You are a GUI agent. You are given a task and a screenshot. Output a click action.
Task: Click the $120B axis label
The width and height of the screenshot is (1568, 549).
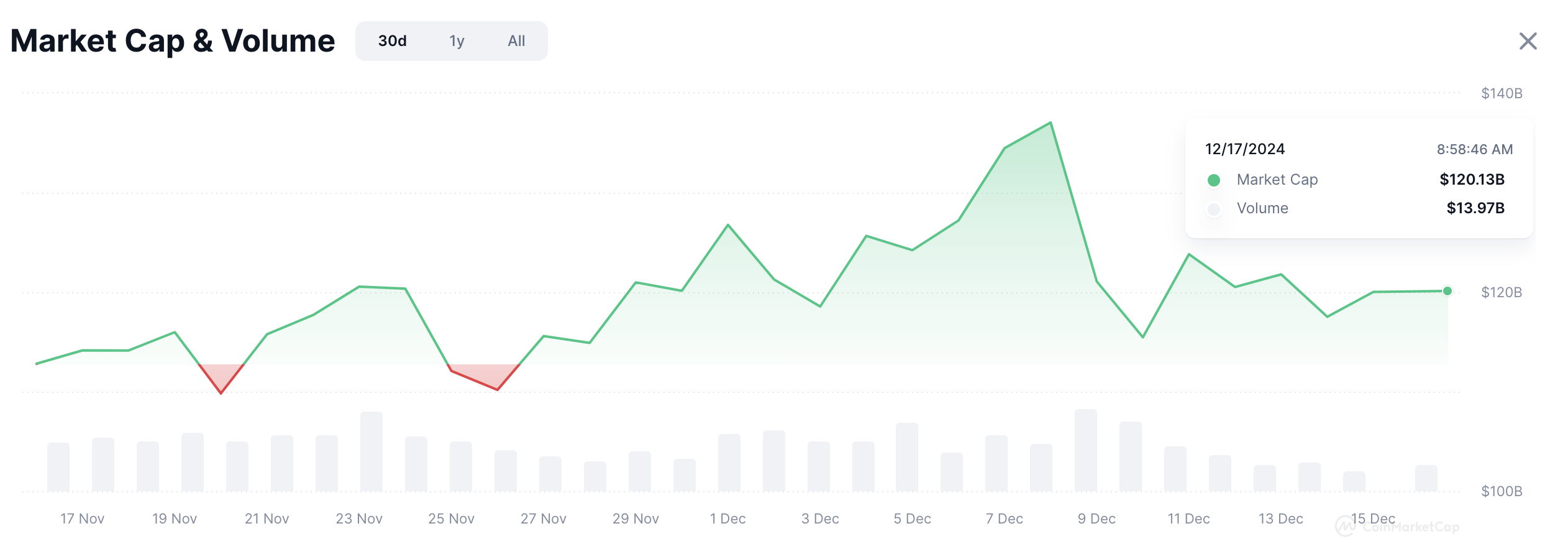click(x=1502, y=292)
